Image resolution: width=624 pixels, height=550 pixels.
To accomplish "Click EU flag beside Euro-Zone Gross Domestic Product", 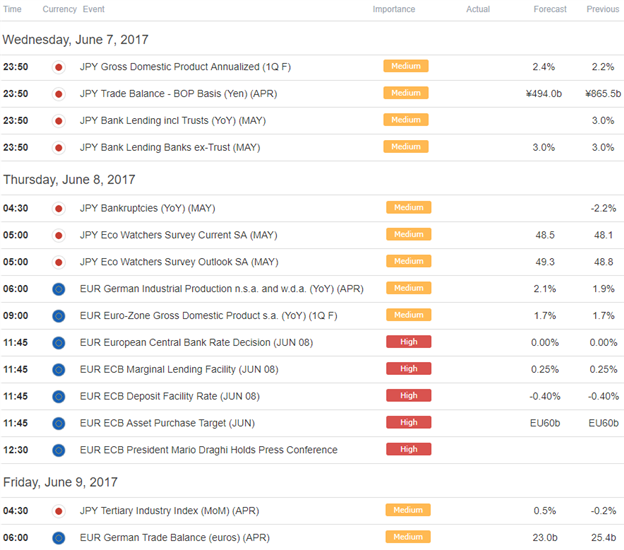I will 58,316.
